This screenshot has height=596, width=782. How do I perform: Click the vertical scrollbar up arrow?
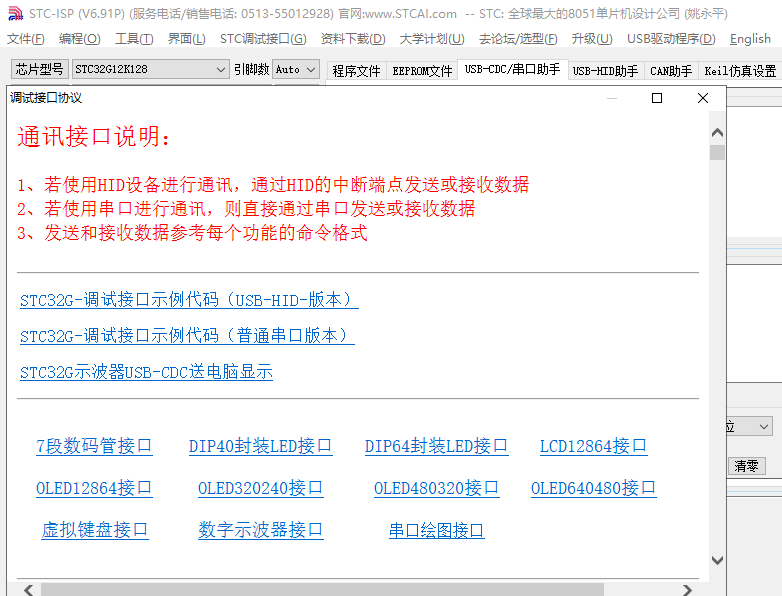pyautogui.click(x=717, y=133)
